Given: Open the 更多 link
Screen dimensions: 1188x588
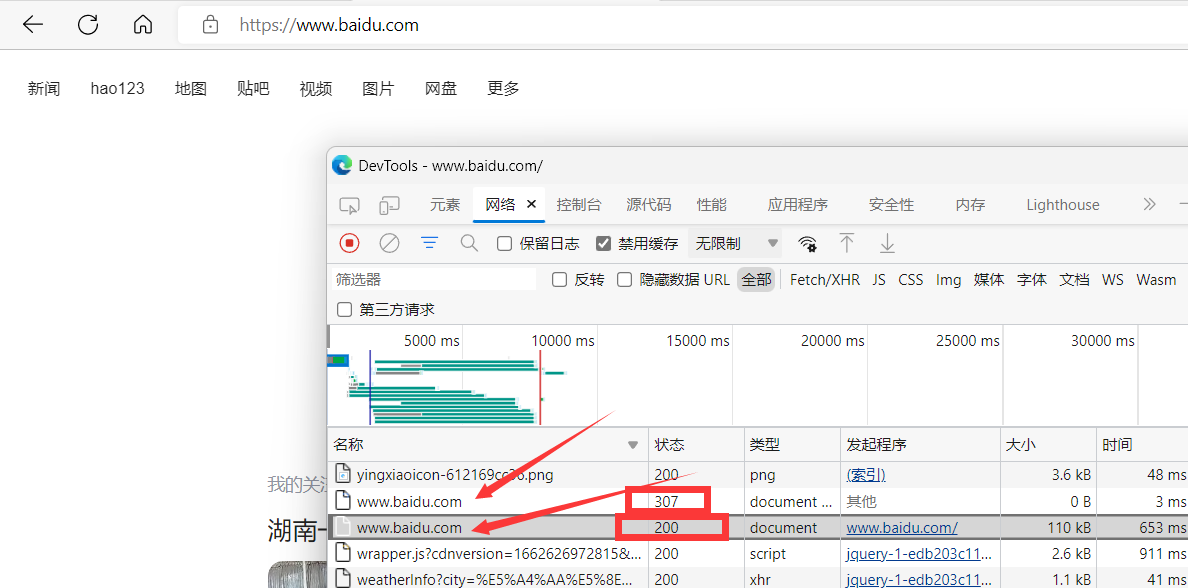Looking at the screenshot, I should pyautogui.click(x=503, y=89).
